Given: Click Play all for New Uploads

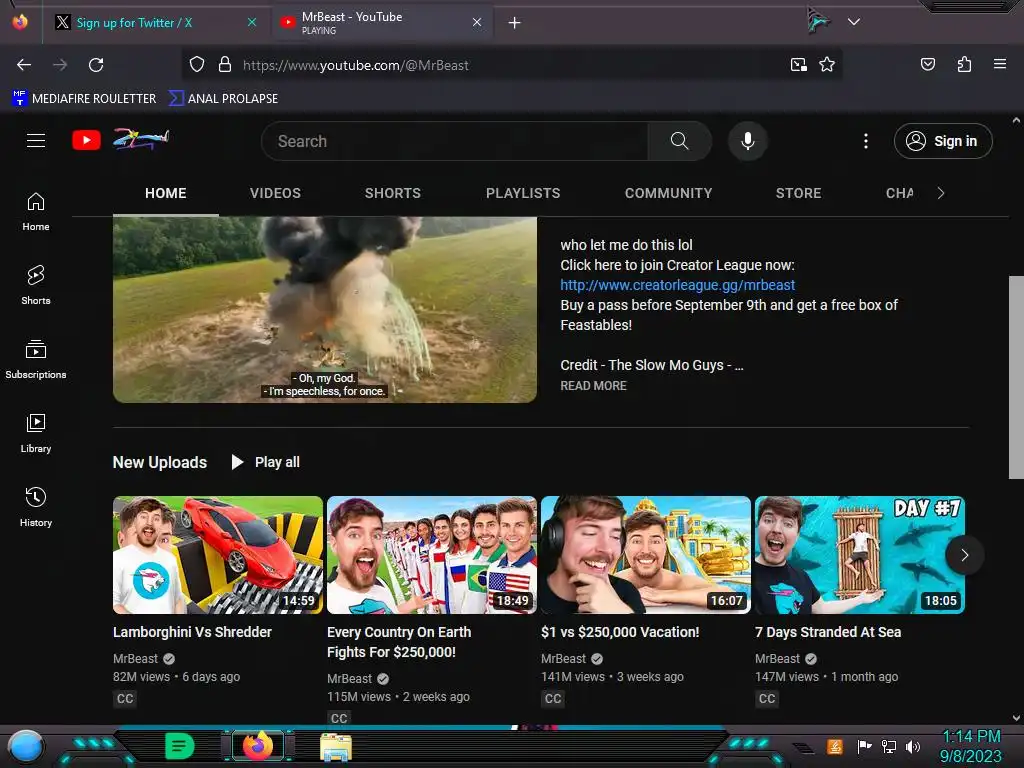Looking at the screenshot, I should point(266,462).
